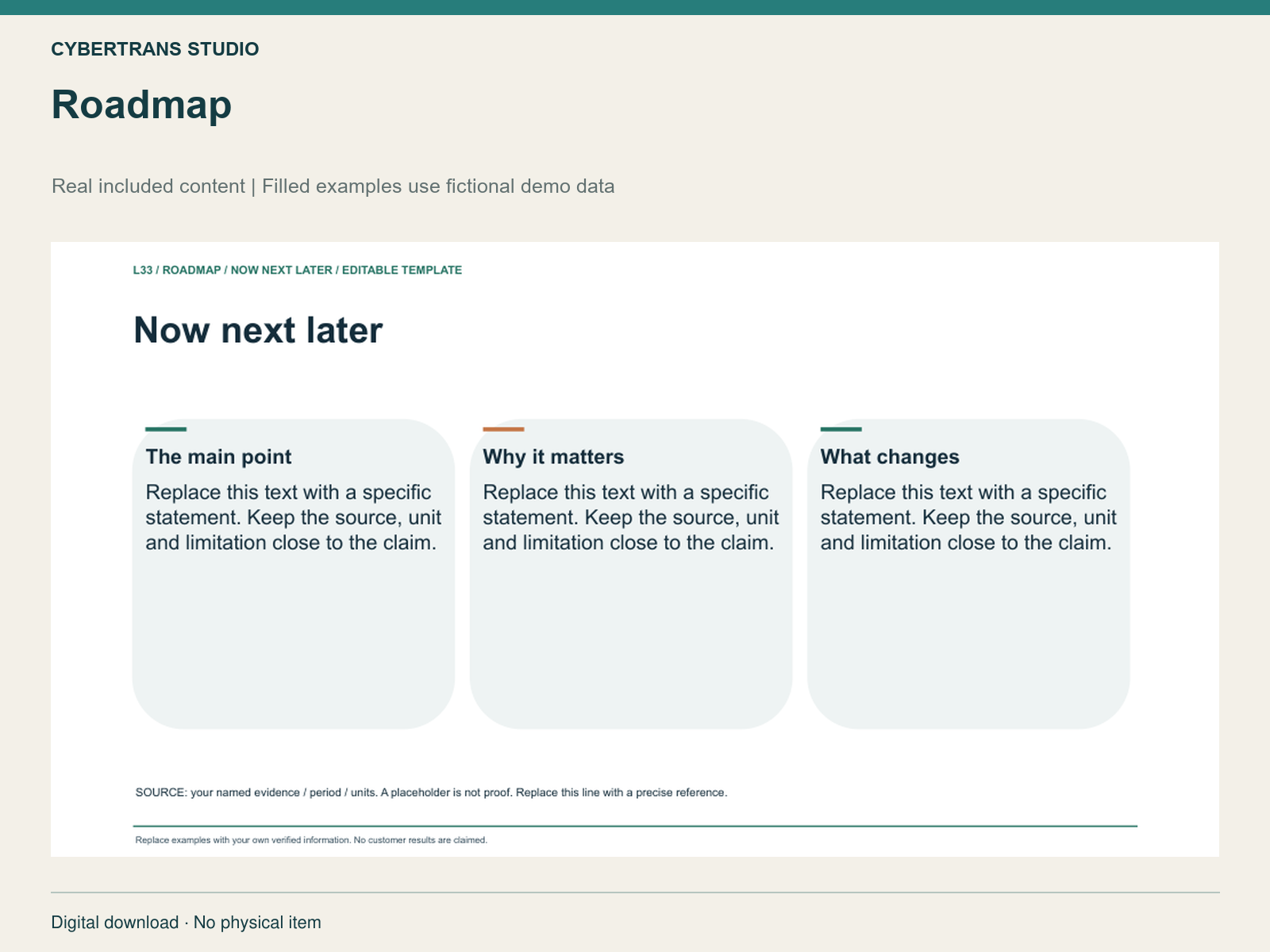Click the 'Real included content' subtitle line
This screenshot has height=952, width=1270.
click(x=333, y=186)
